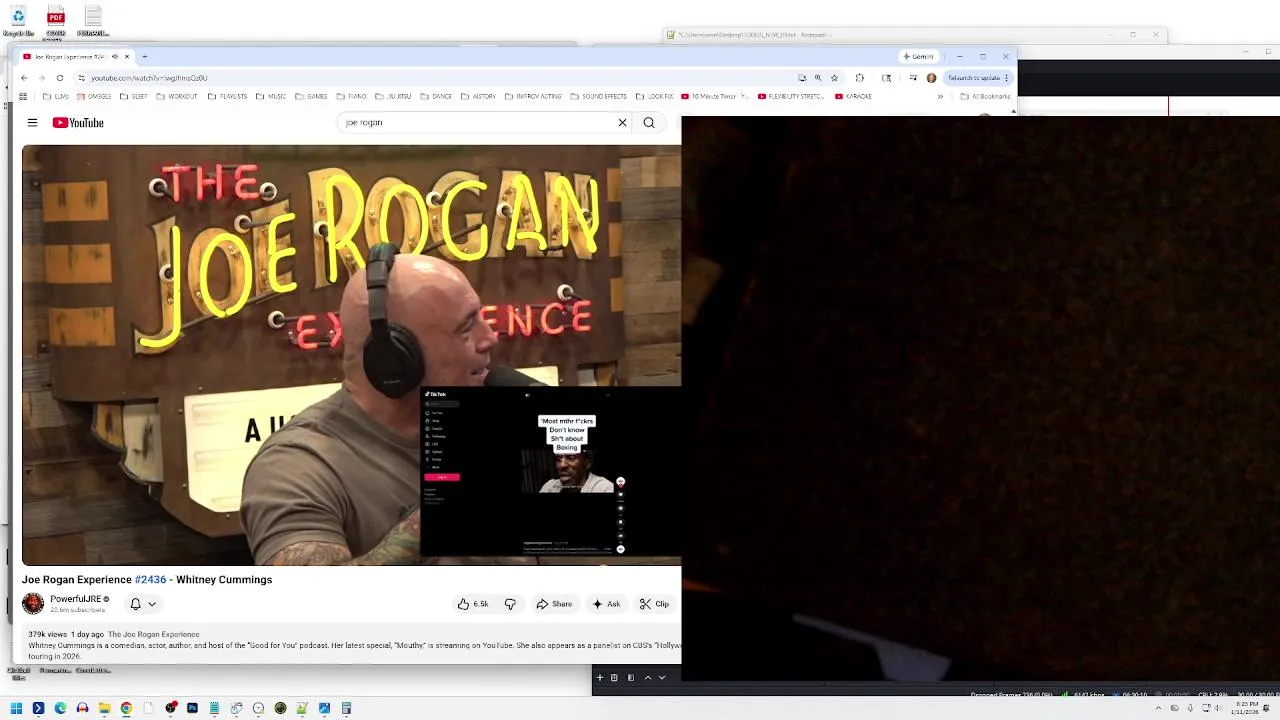Open the taskbar clock and date
Screen dimensions: 1280x720
click(1245, 708)
